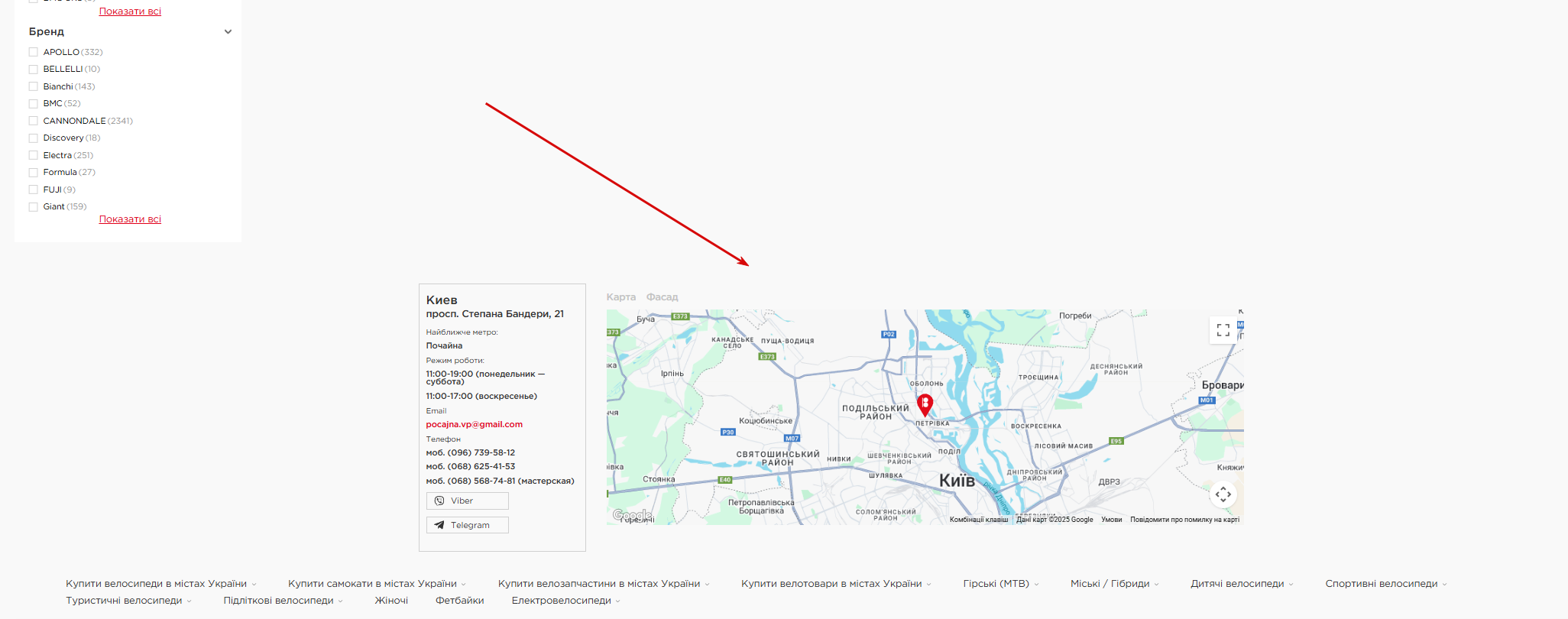Click the top Показати всі link above Бренд
Screen dimensions: 1568x619
coord(130,11)
